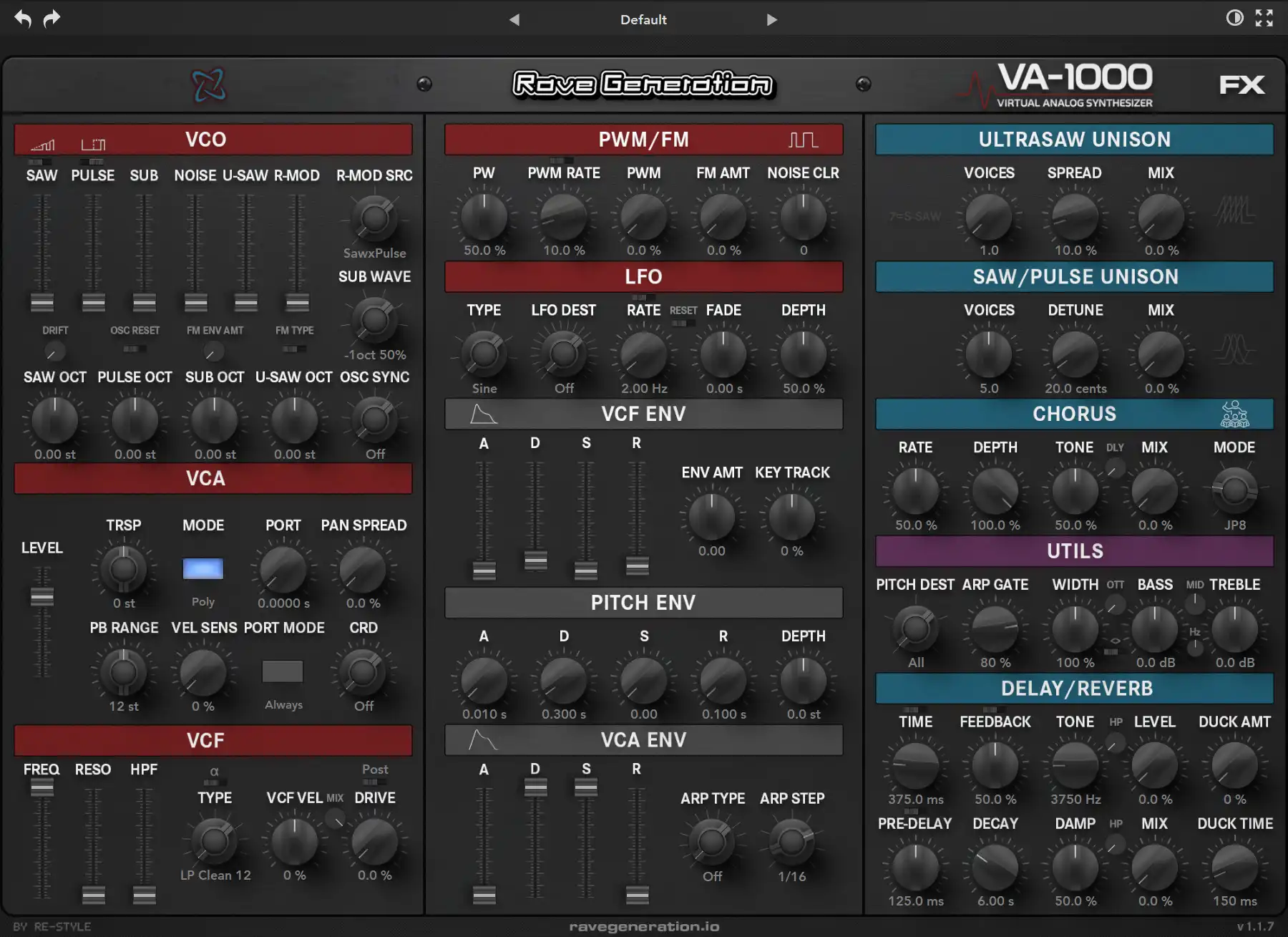Image resolution: width=1288 pixels, height=937 pixels.
Task: Click the square wave icon in PWM/FM header
Action: pyautogui.click(x=803, y=140)
